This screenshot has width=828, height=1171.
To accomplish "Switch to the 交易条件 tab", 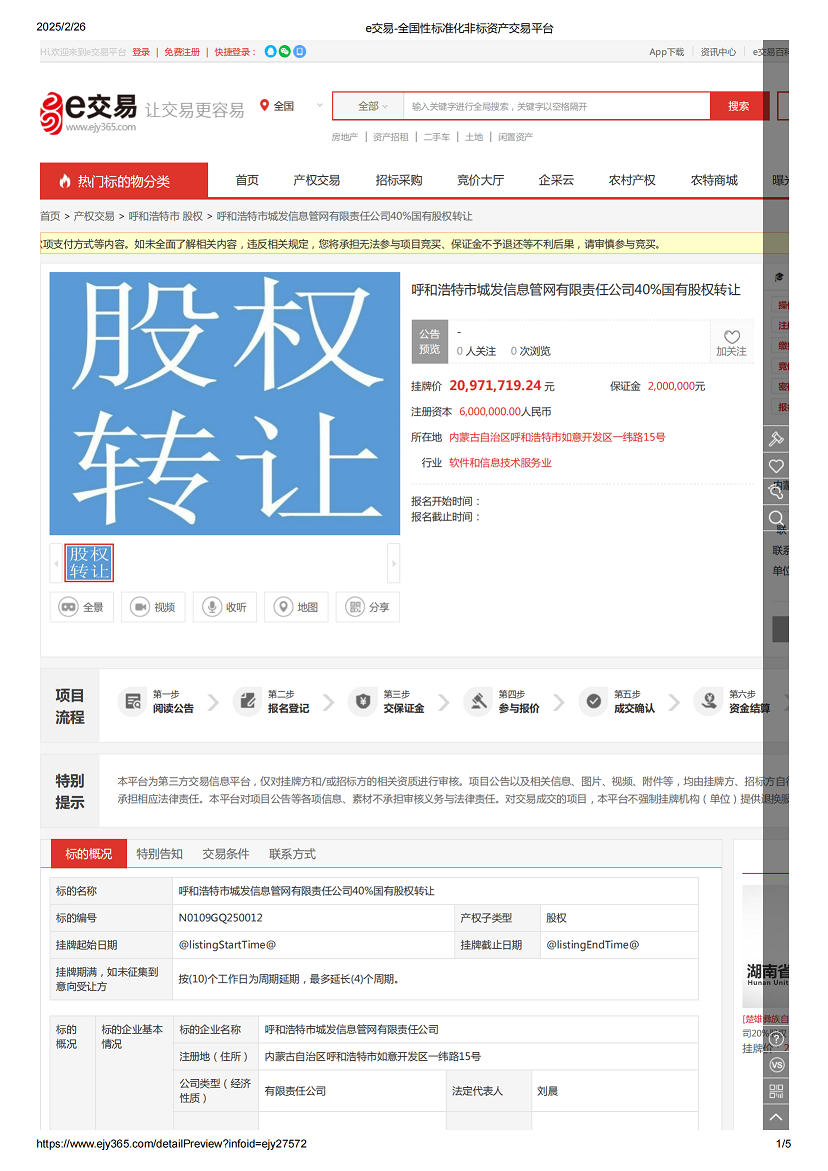I will pos(226,854).
